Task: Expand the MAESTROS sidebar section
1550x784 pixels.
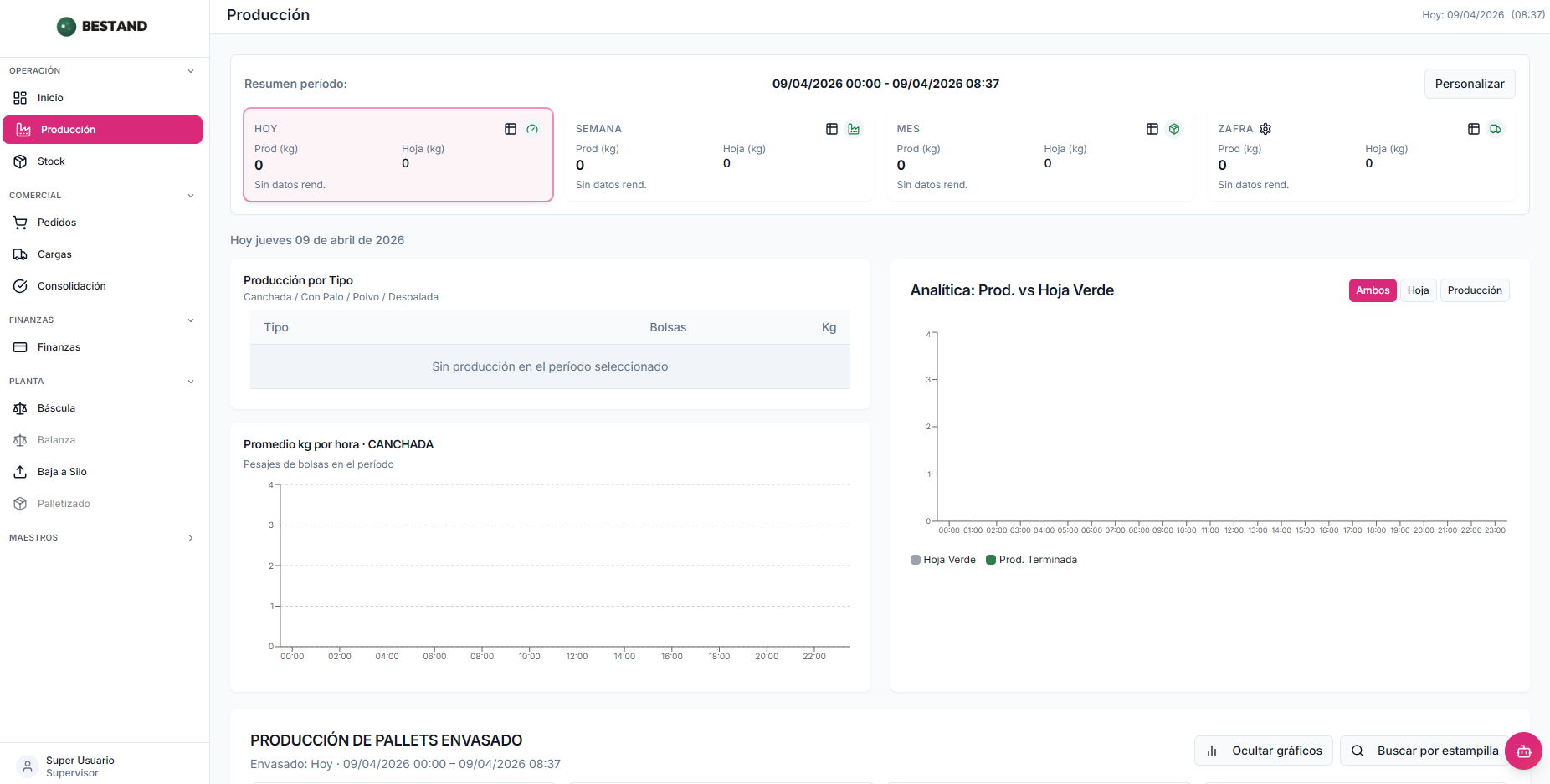Action: (191, 538)
